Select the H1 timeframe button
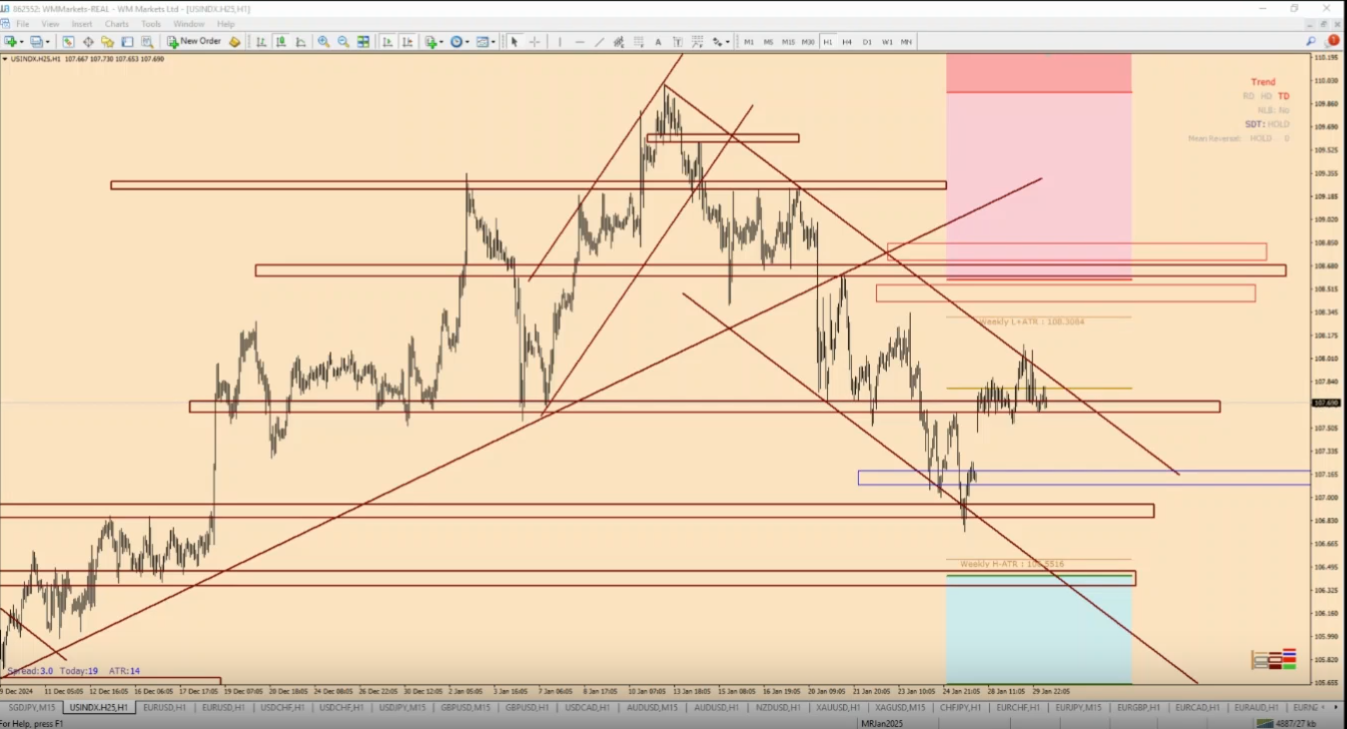The height and width of the screenshot is (729, 1347). pyautogui.click(x=828, y=42)
